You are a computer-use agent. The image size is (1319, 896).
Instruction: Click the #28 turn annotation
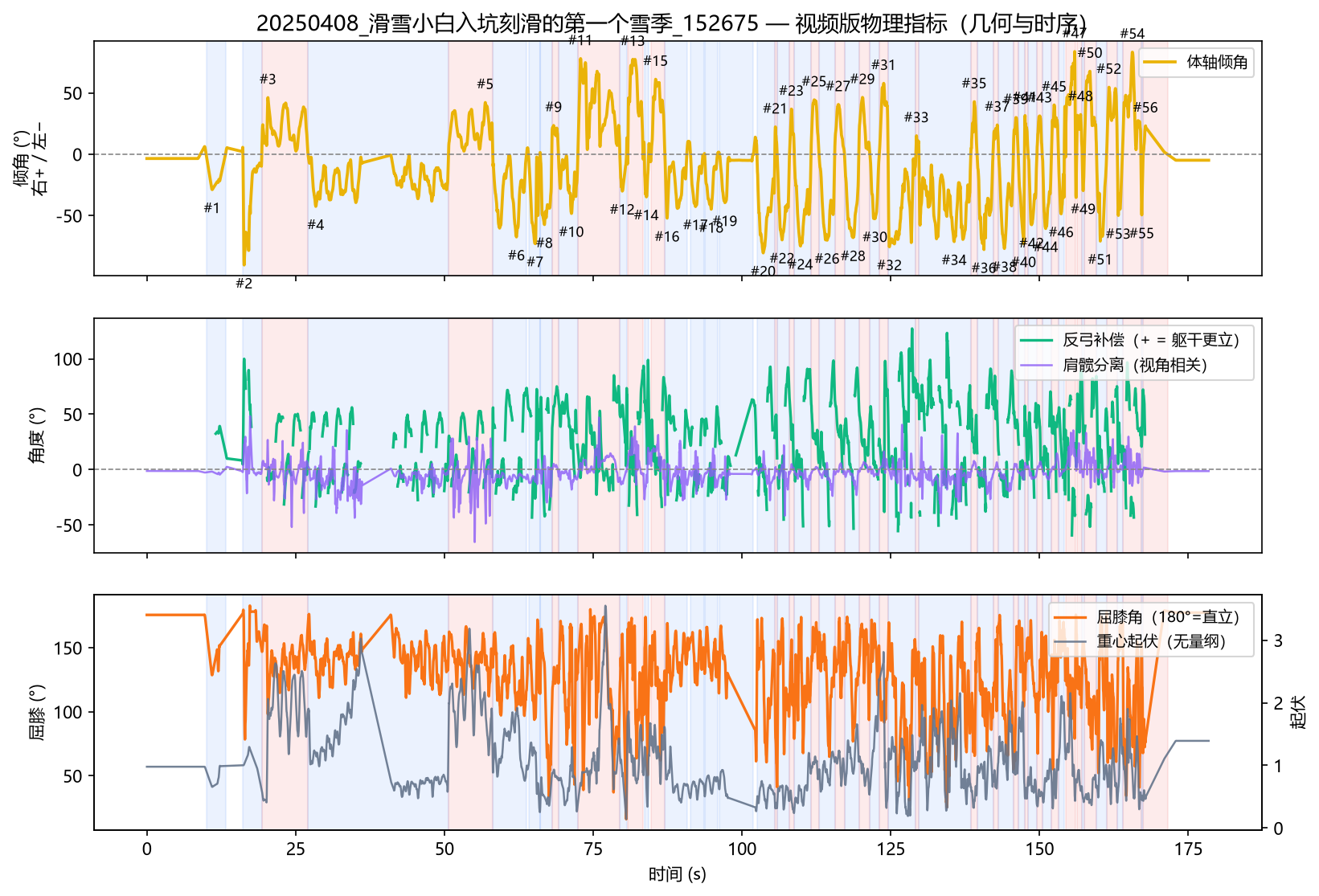coord(854,256)
